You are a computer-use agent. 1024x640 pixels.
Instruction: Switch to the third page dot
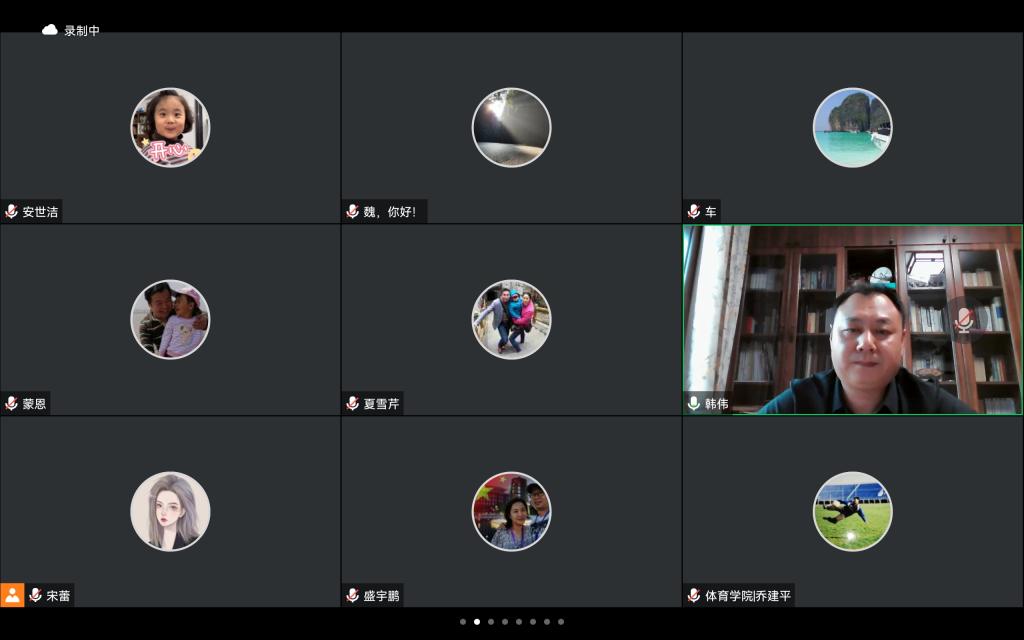tap(491, 622)
